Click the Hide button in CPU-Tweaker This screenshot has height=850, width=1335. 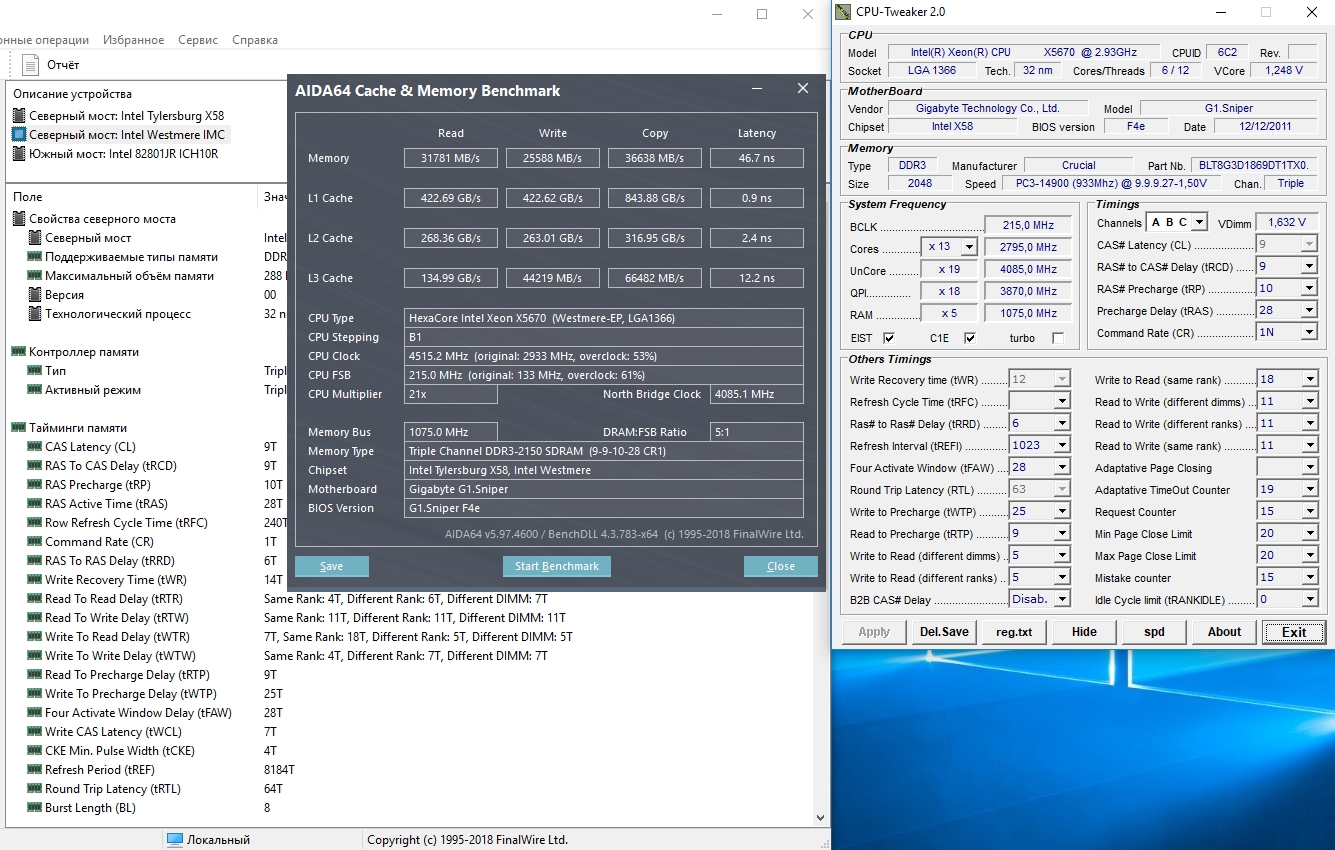pos(1084,632)
